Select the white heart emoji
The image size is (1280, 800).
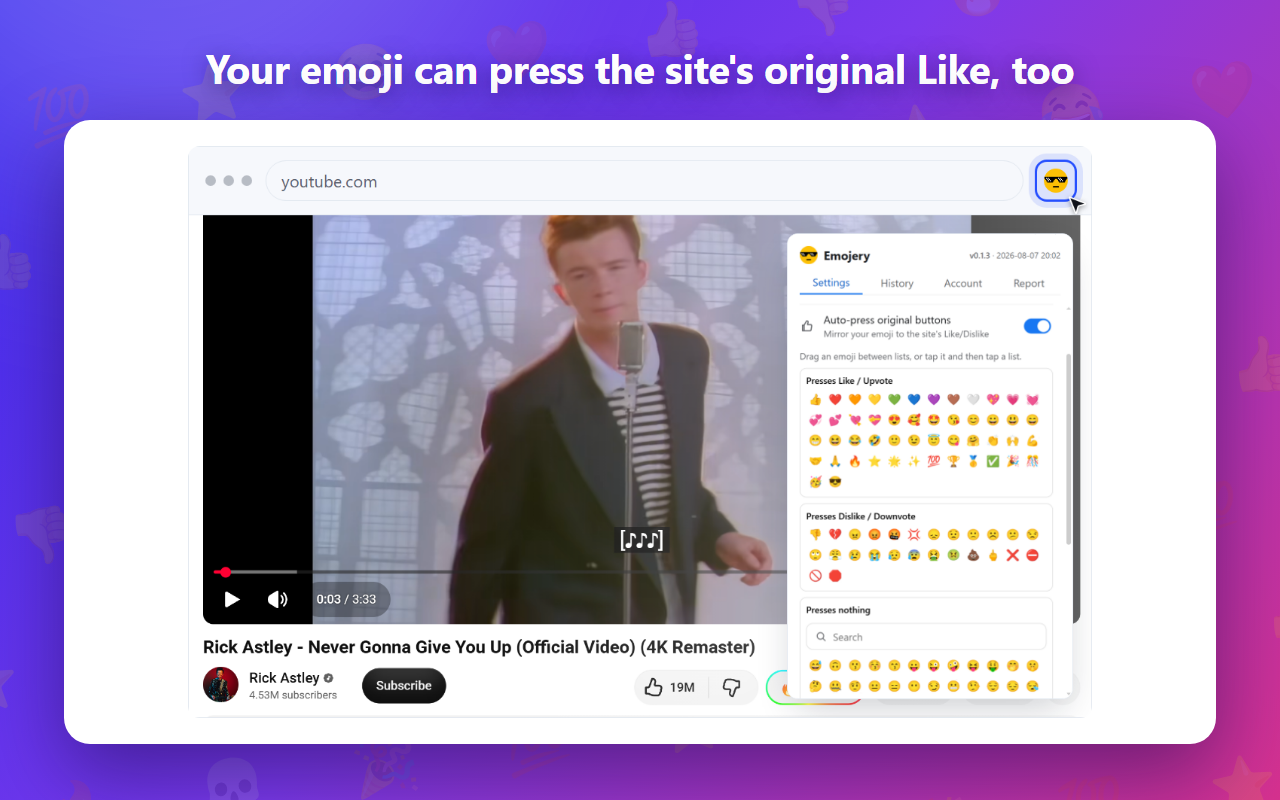tap(973, 399)
